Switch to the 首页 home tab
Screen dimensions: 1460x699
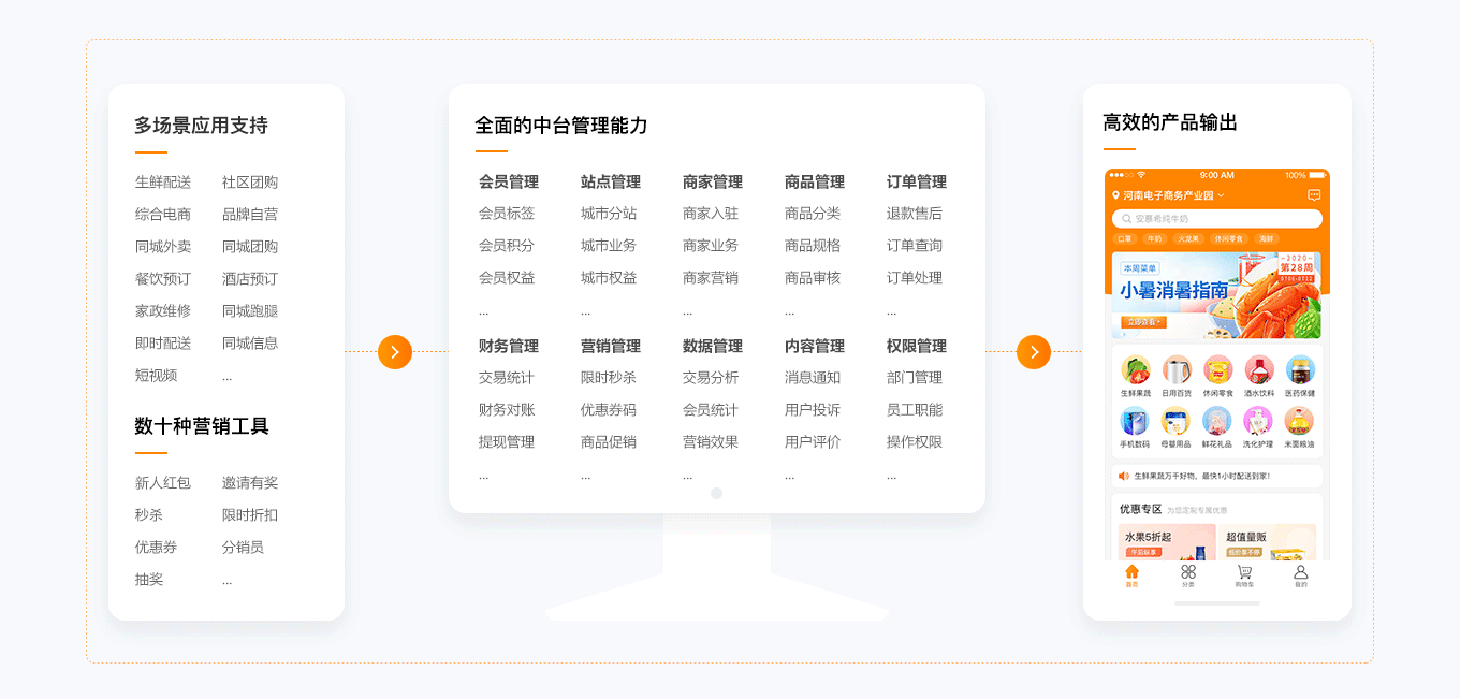(x=1134, y=576)
